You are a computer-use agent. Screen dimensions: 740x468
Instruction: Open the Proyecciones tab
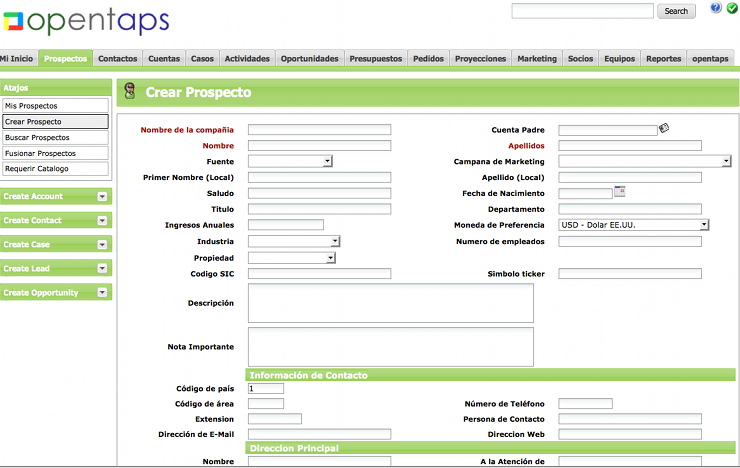point(480,59)
